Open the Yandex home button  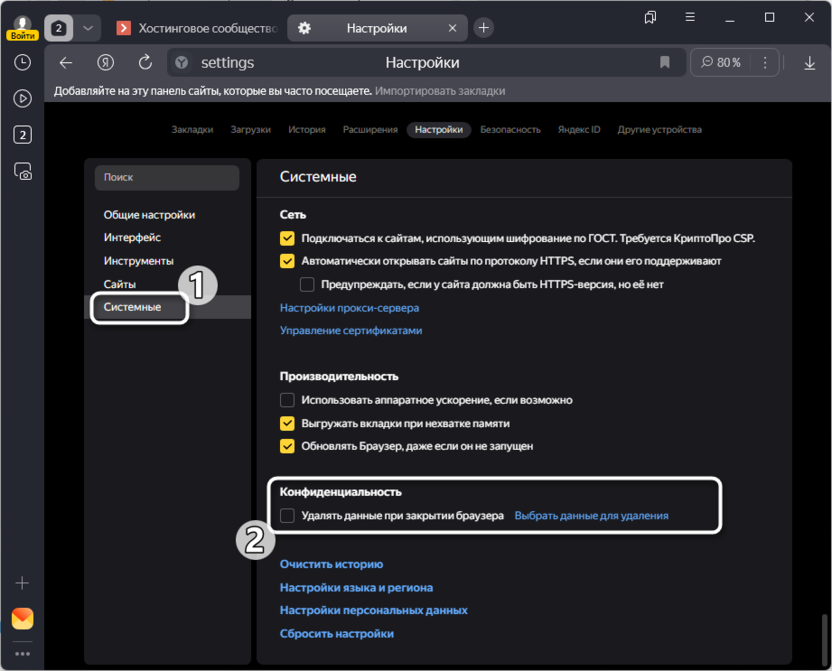pos(105,63)
